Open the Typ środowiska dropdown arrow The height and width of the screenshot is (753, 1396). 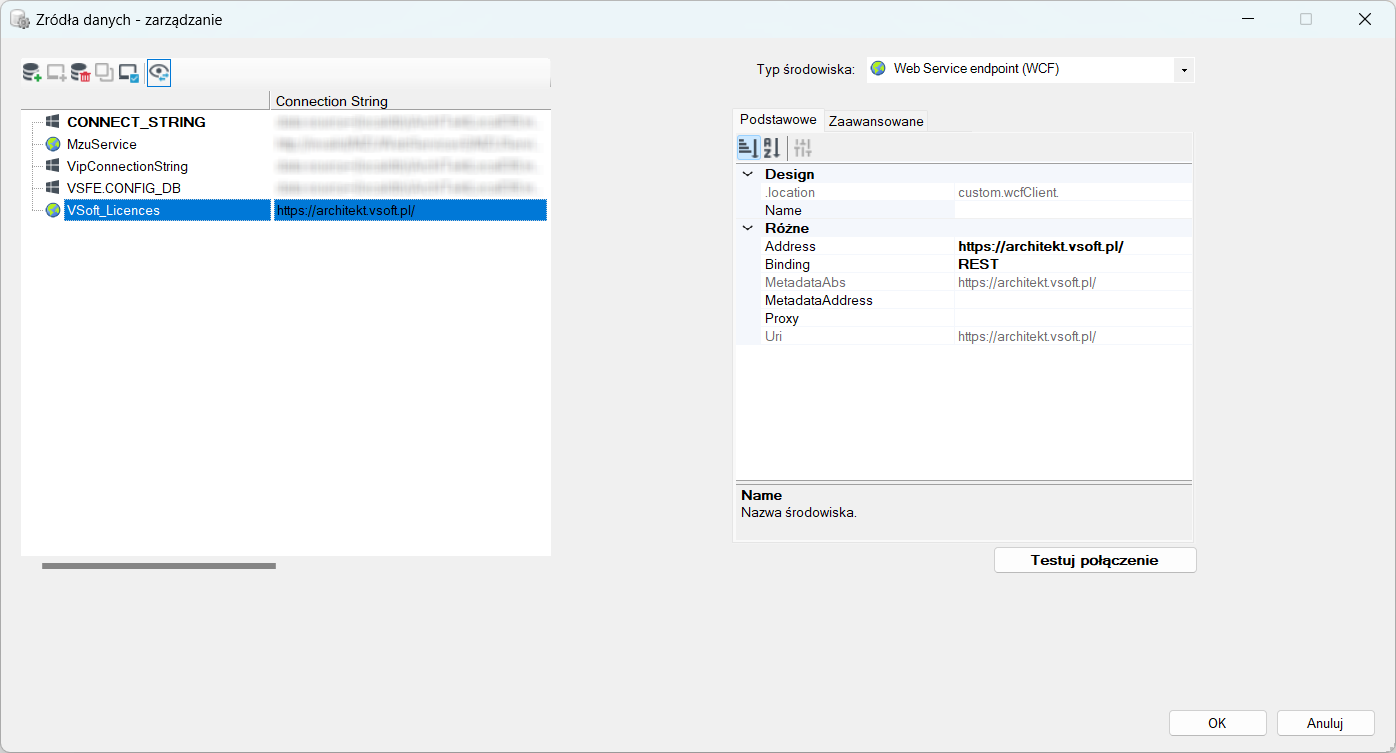tap(1184, 70)
